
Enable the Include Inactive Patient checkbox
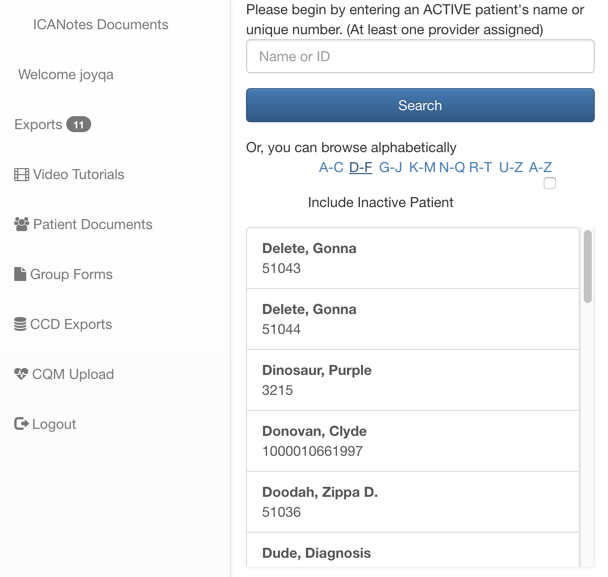pyautogui.click(x=549, y=183)
